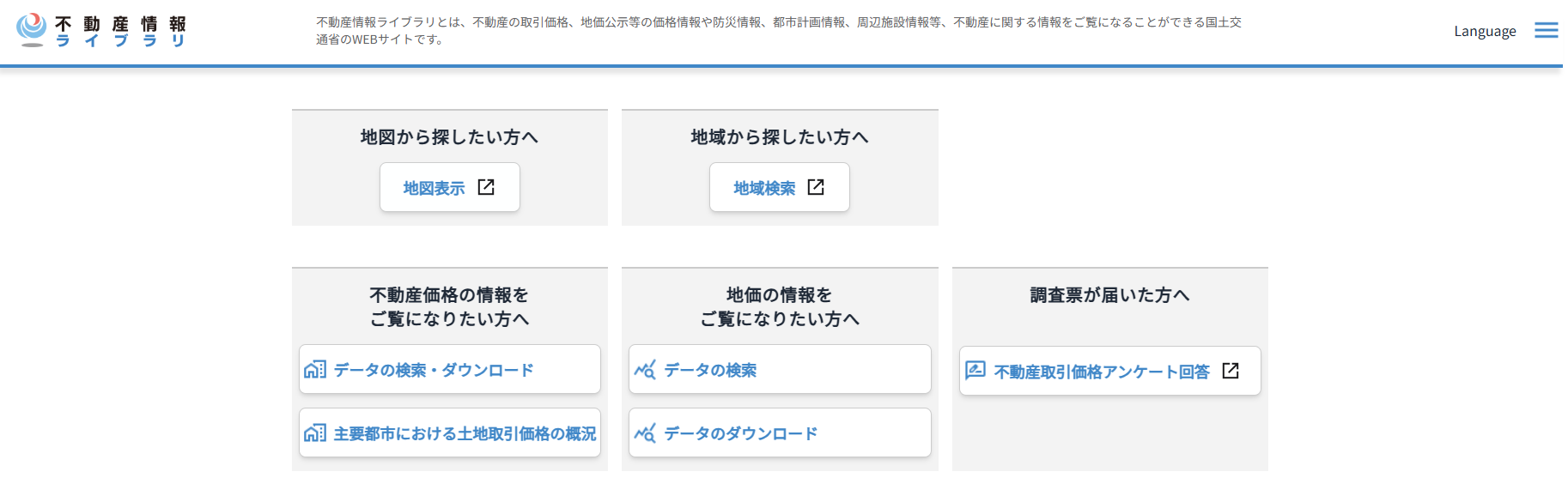
Task: Select データの検索・ダウンロード link
Action: (x=450, y=369)
